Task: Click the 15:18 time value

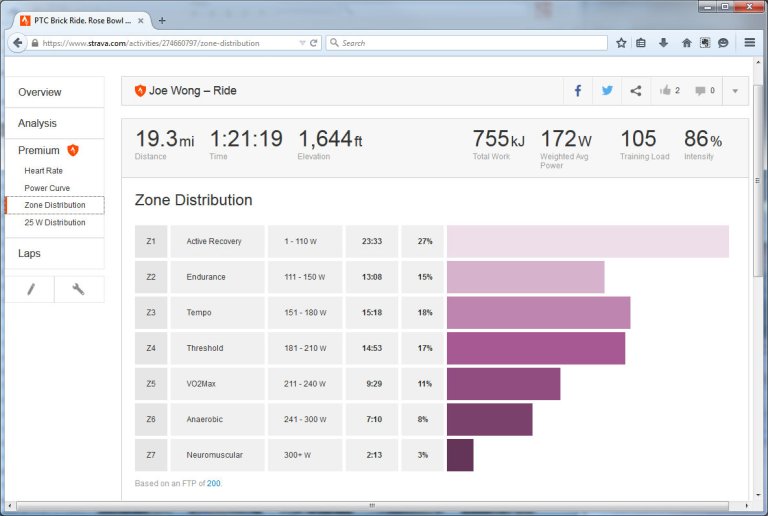Action: 372,312
